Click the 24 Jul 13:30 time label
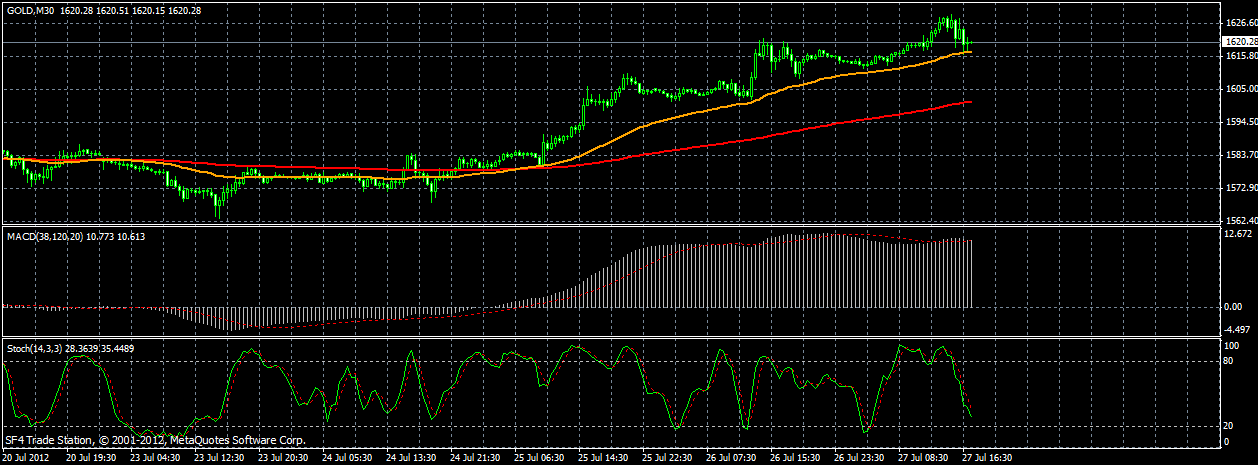This screenshot has height=465, width=1258. pos(411,456)
